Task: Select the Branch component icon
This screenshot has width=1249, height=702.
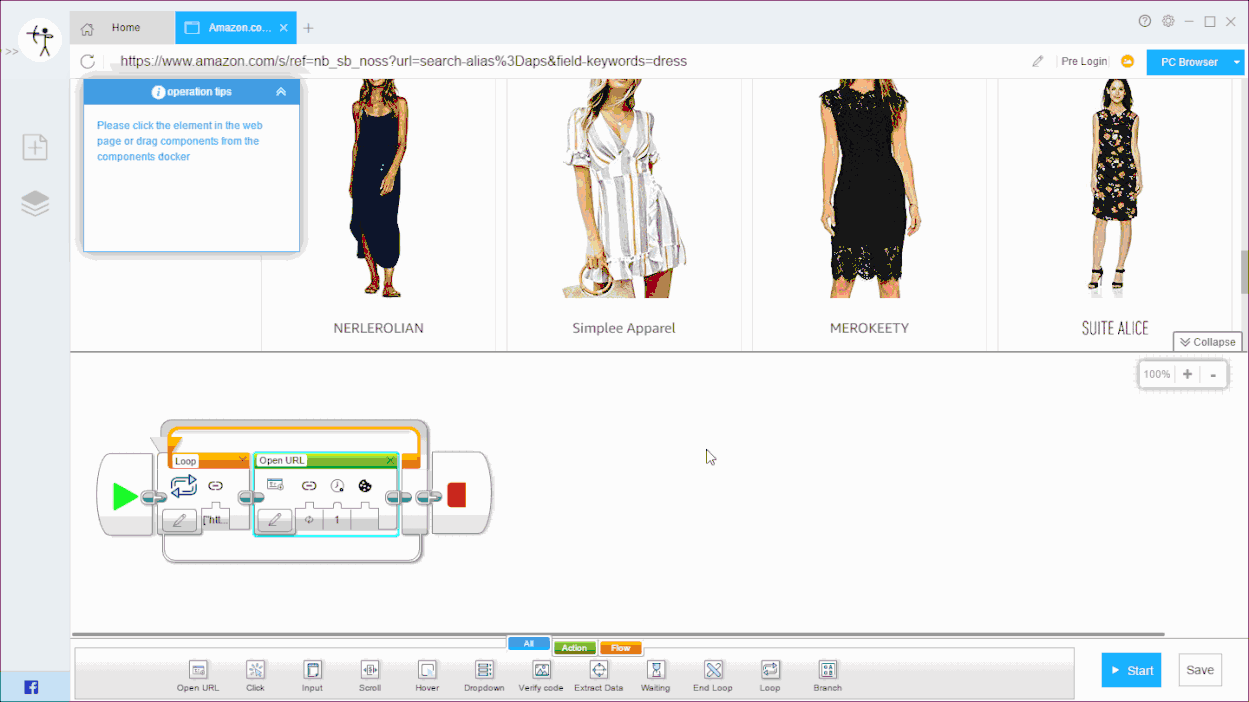Action: pyautogui.click(x=827, y=670)
